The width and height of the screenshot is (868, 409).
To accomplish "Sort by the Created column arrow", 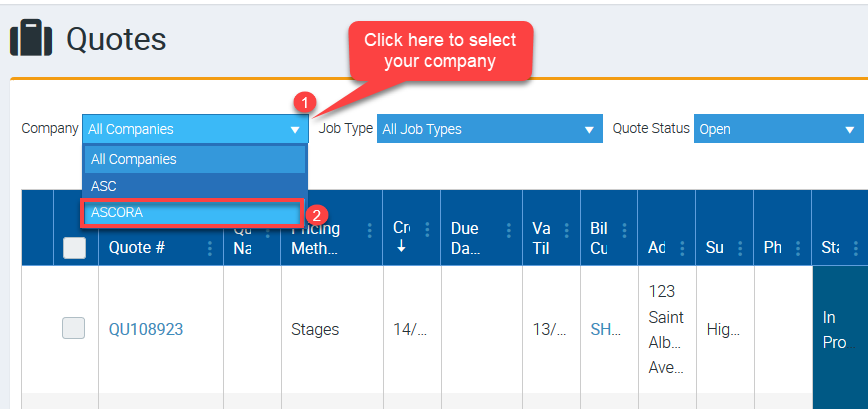I will point(401,247).
